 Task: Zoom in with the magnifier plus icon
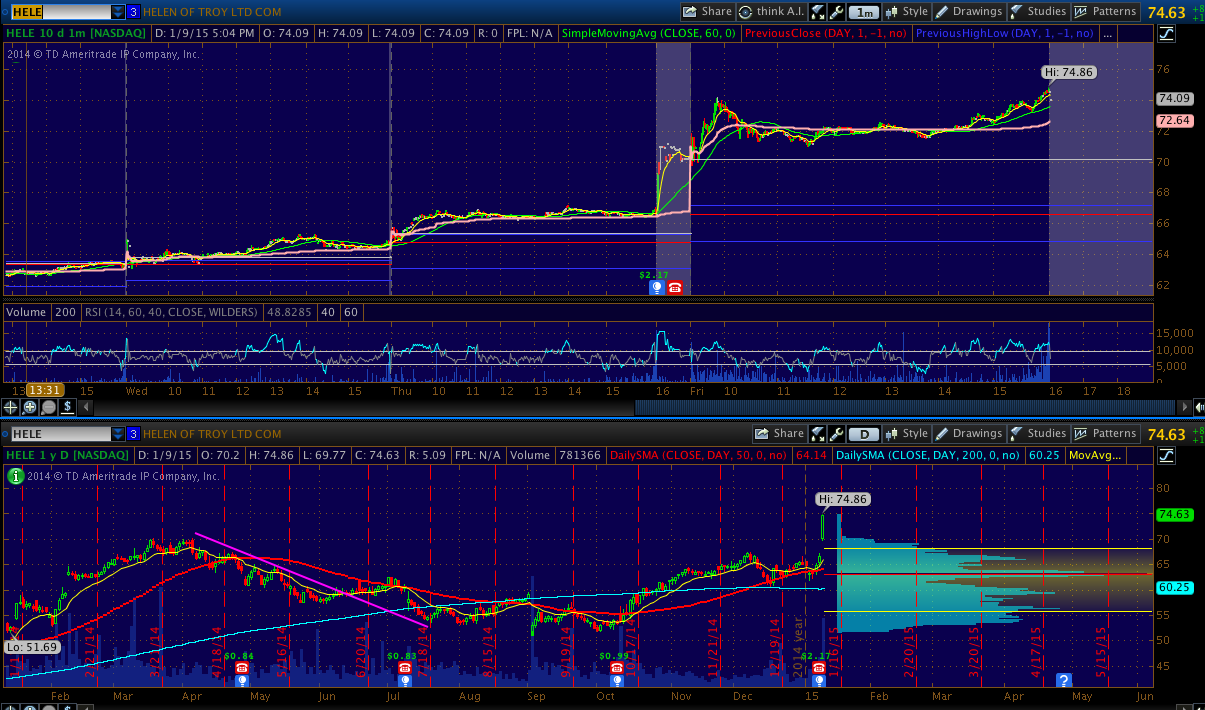point(30,407)
